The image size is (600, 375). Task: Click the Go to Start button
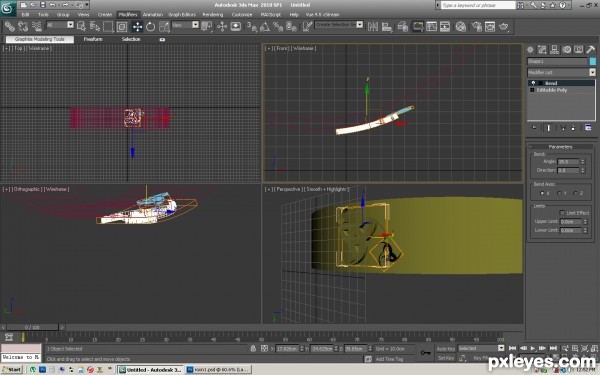click(x=512, y=348)
